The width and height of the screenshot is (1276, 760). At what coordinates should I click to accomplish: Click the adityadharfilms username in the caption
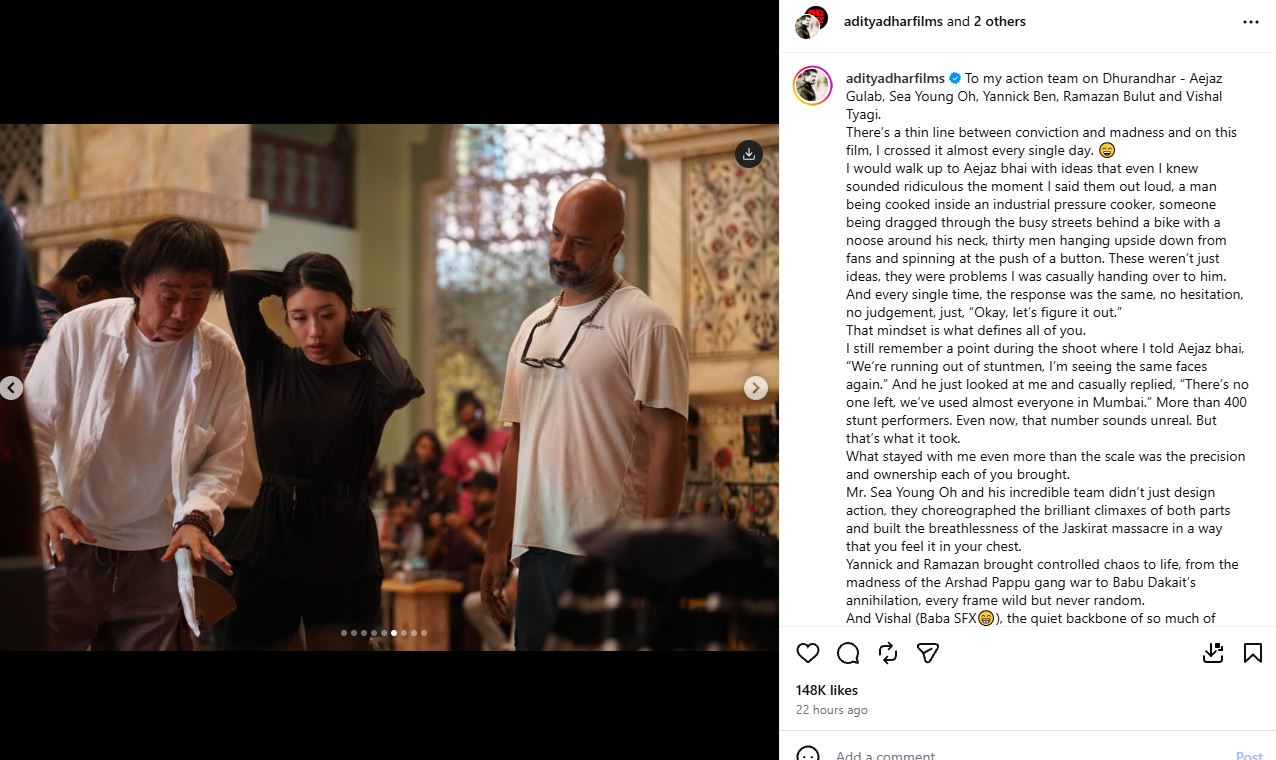coord(895,78)
